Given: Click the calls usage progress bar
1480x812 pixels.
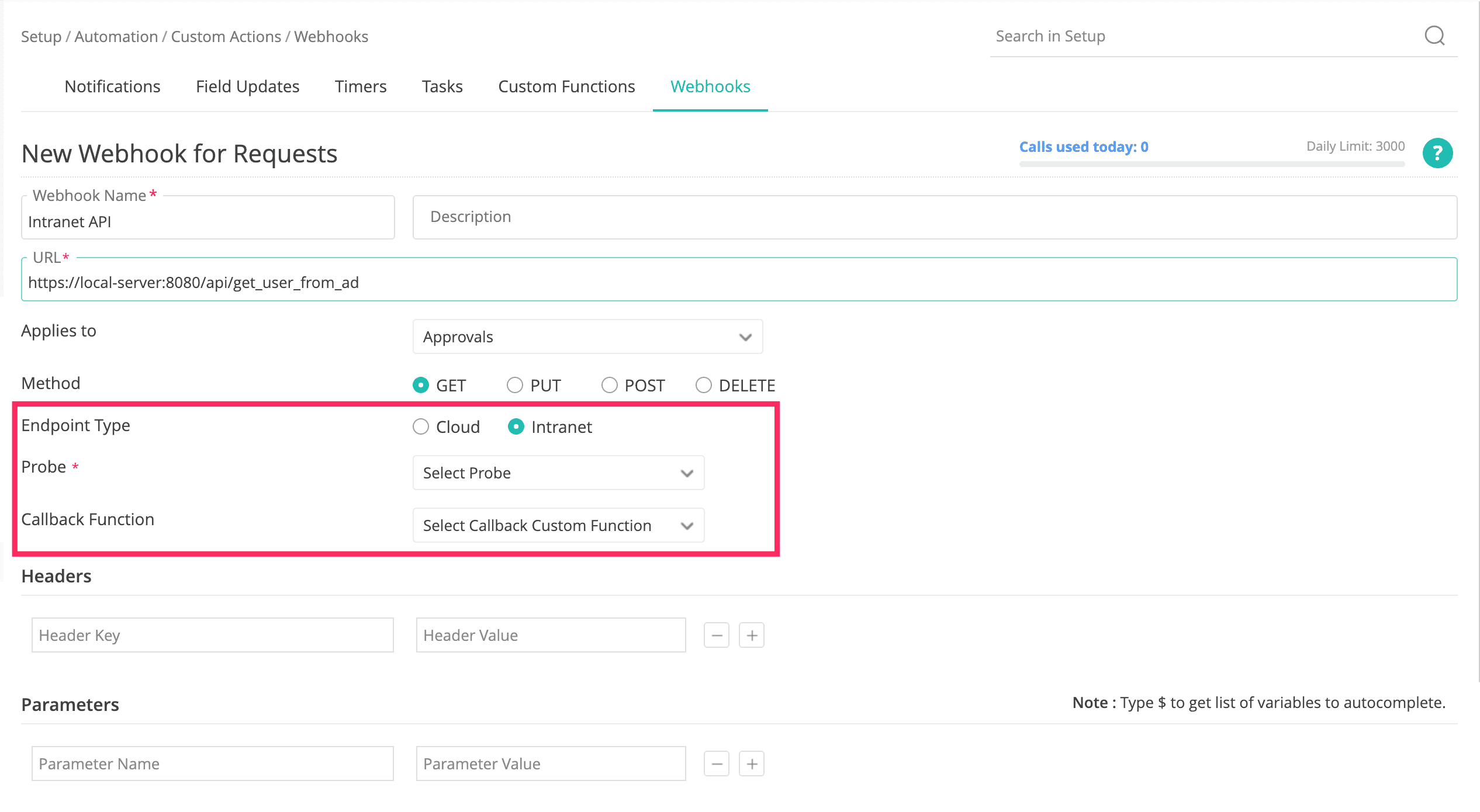Looking at the screenshot, I should tap(1211, 164).
